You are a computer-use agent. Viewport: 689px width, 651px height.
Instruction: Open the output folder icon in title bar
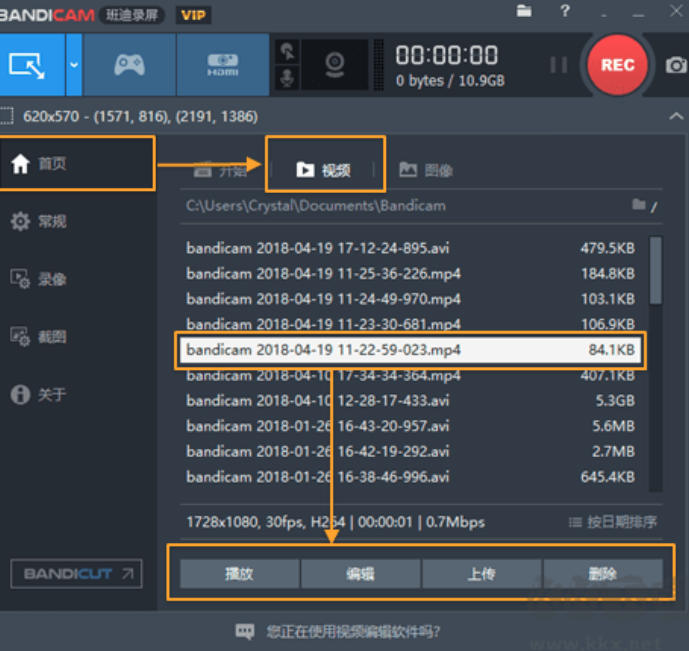524,11
